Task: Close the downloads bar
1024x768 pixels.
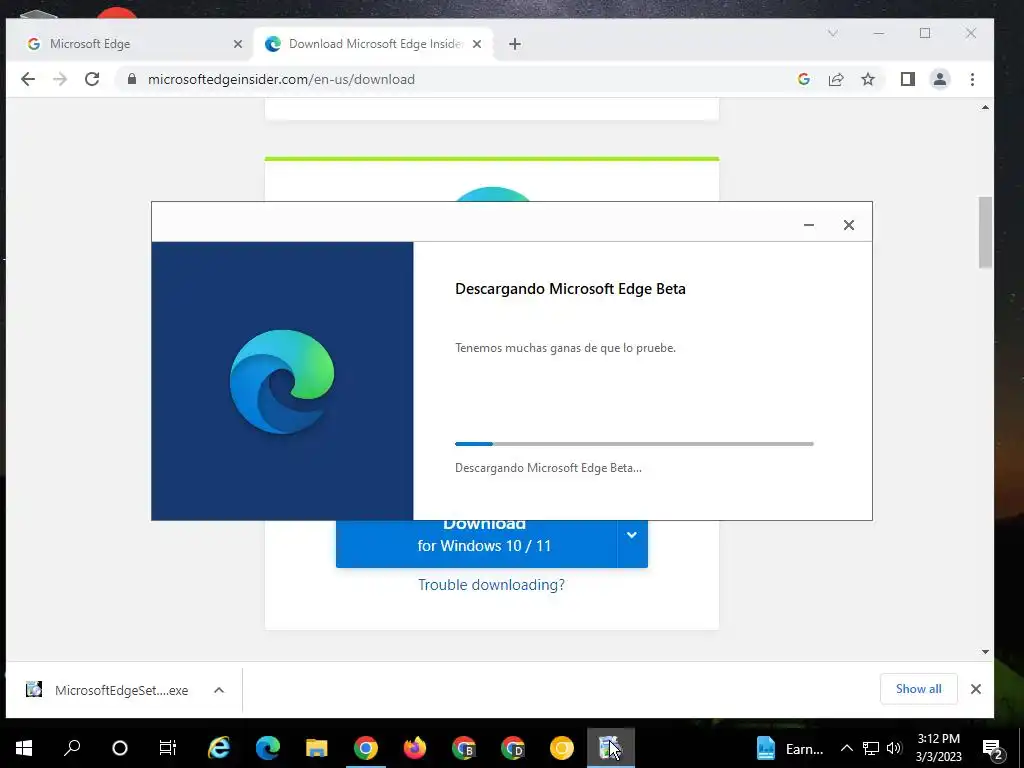Action: pyautogui.click(x=976, y=689)
